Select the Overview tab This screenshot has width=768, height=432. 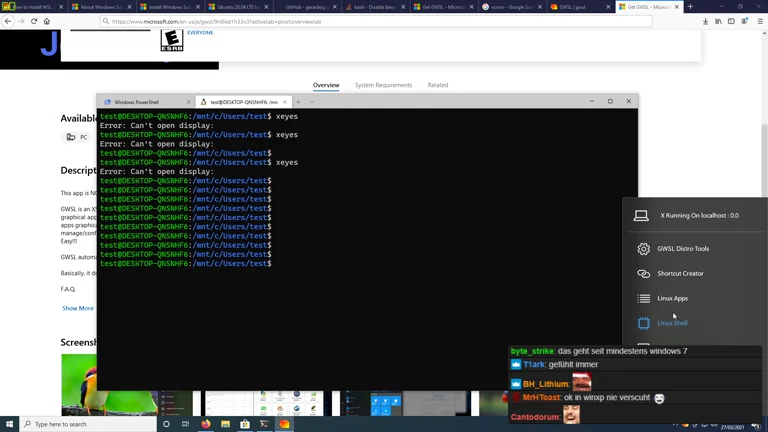pyautogui.click(x=326, y=85)
